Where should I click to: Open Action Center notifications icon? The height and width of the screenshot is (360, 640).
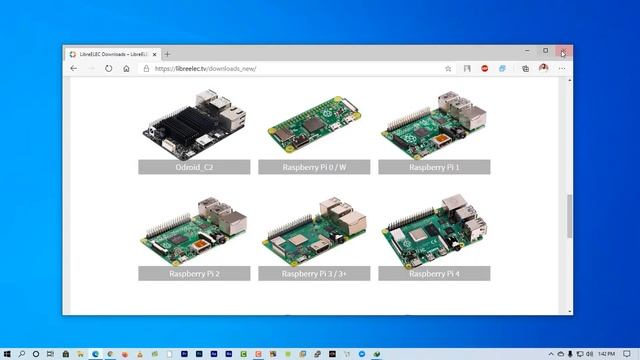coord(627,354)
